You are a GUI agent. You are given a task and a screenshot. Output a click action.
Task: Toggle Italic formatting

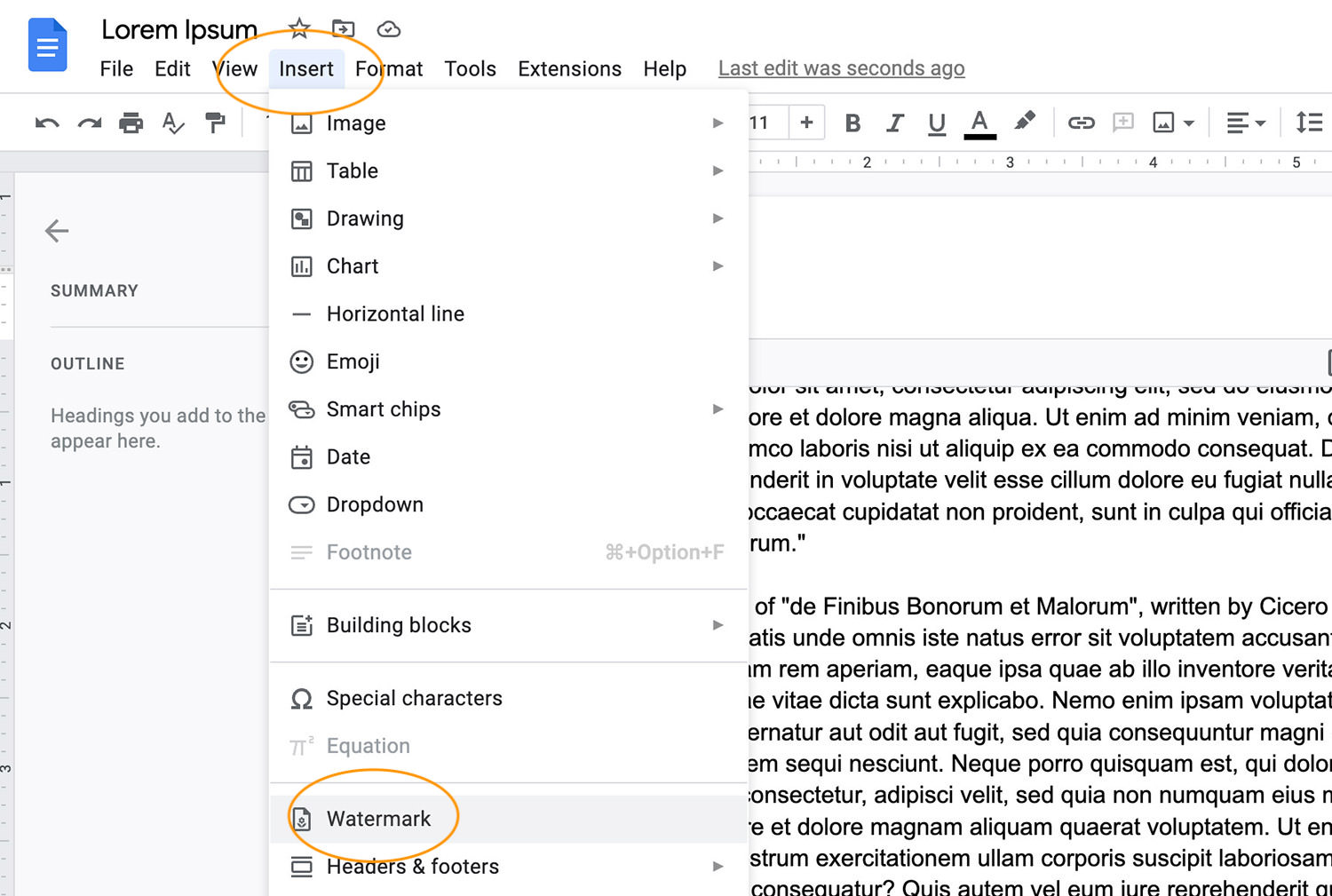click(x=894, y=123)
